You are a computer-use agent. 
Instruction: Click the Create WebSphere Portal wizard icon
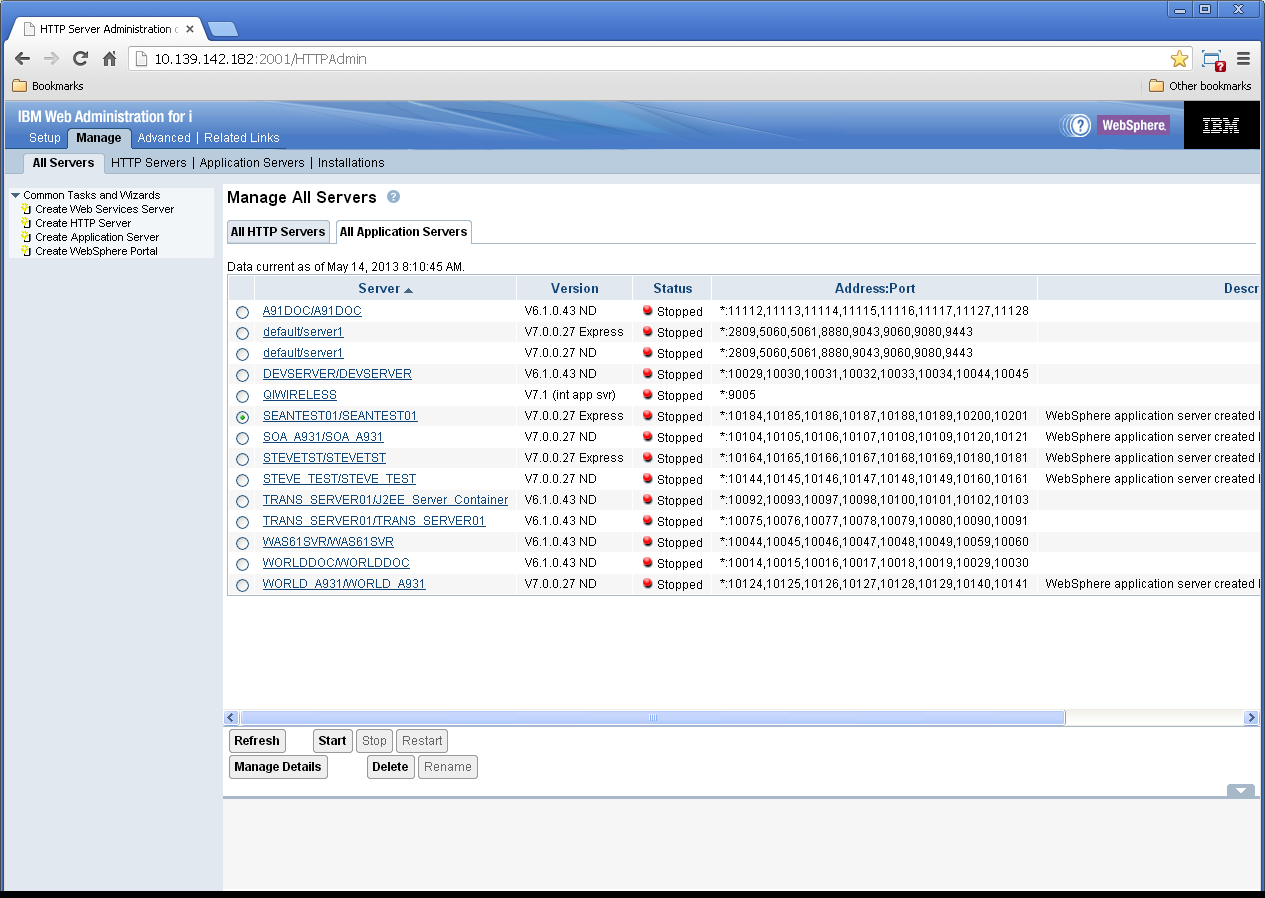click(27, 251)
